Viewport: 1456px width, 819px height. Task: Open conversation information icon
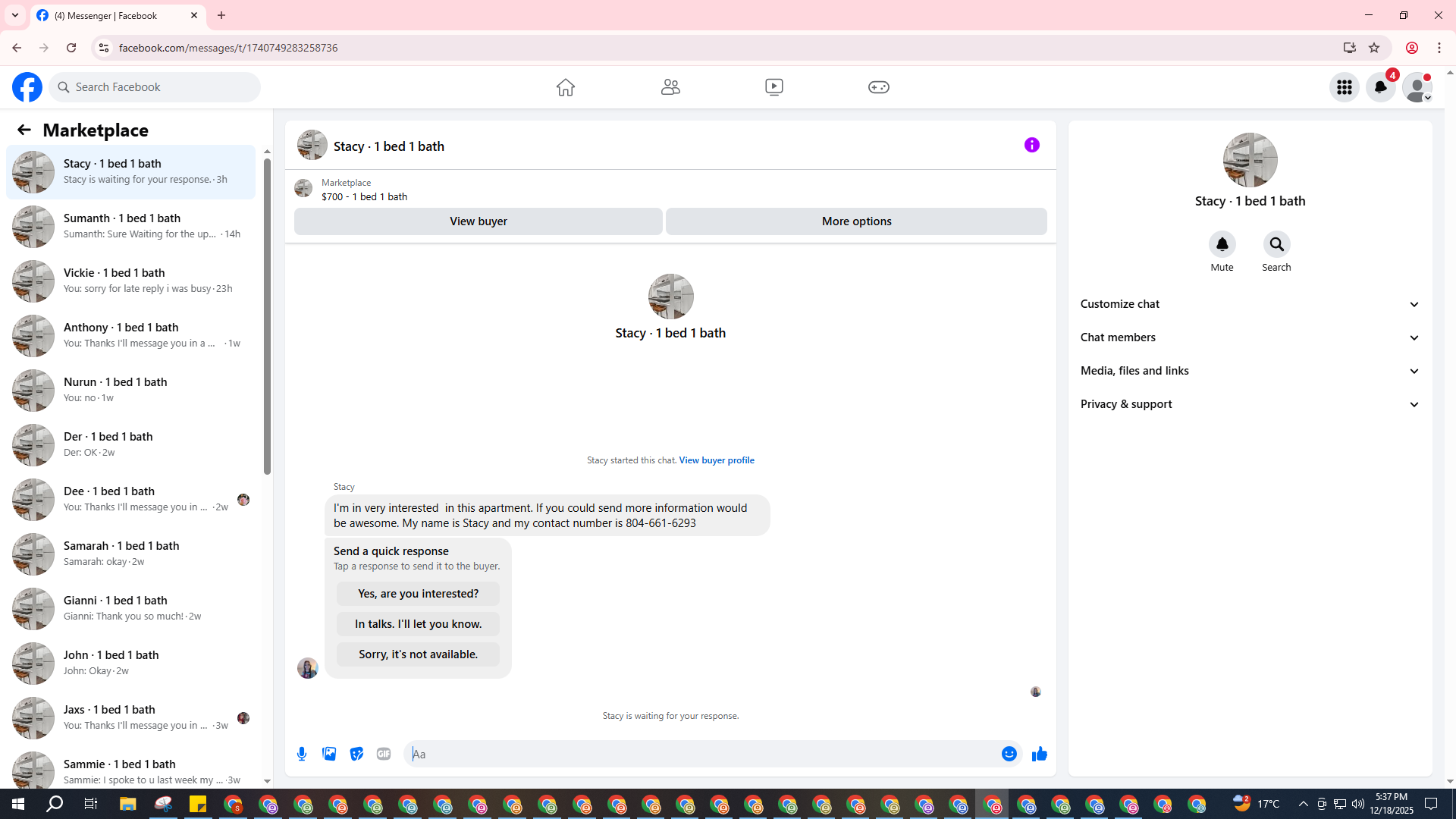click(1032, 145)
